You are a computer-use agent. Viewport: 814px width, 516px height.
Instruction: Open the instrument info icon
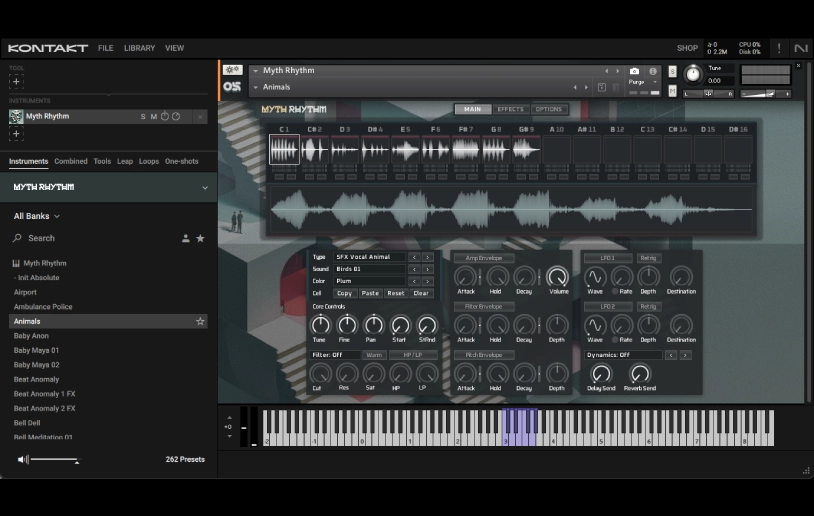[x=653, y=71]
